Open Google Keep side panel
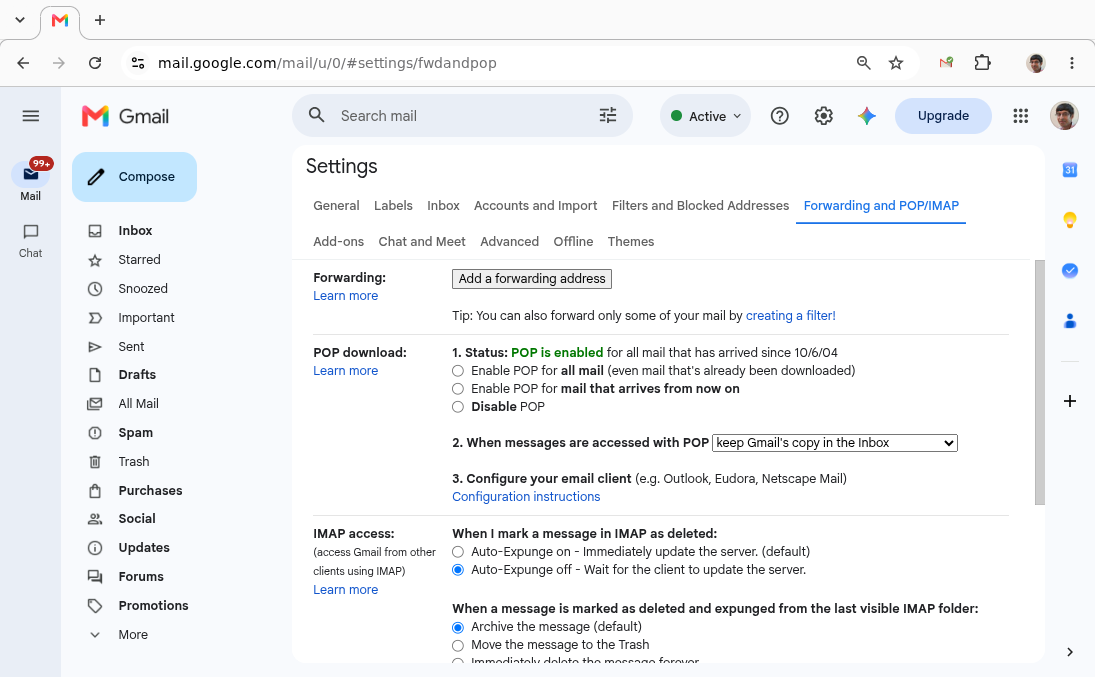 click(1069, 220)
